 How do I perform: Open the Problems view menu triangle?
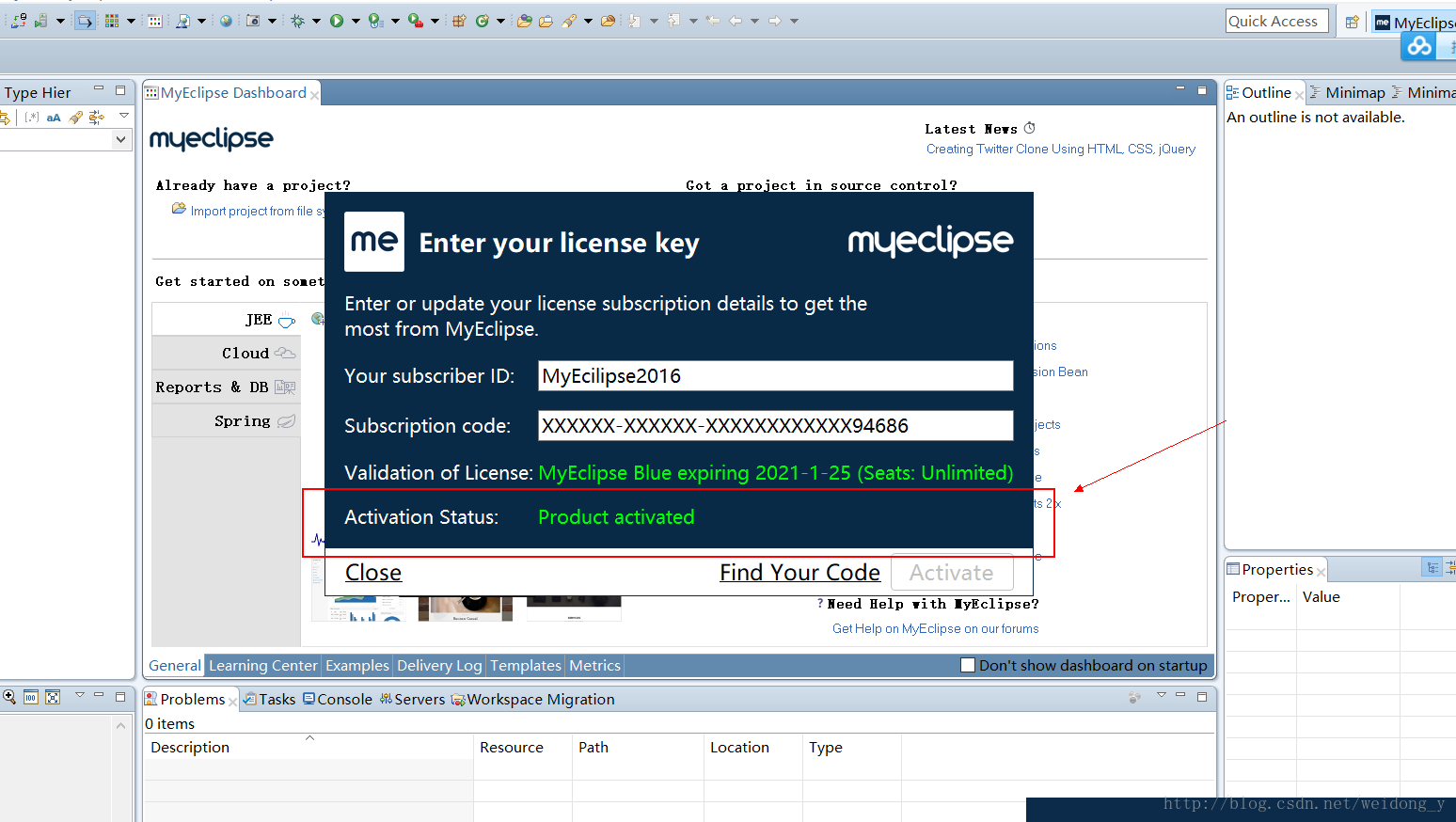[x=1162, y=695]
